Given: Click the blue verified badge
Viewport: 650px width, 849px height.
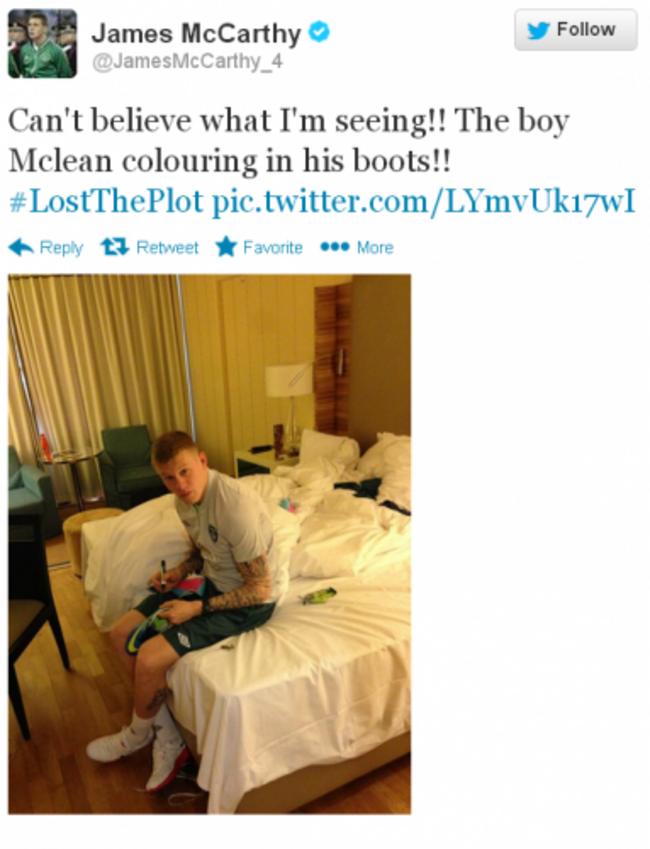Looking at the screenshot, I should click(x=319, y=31).
